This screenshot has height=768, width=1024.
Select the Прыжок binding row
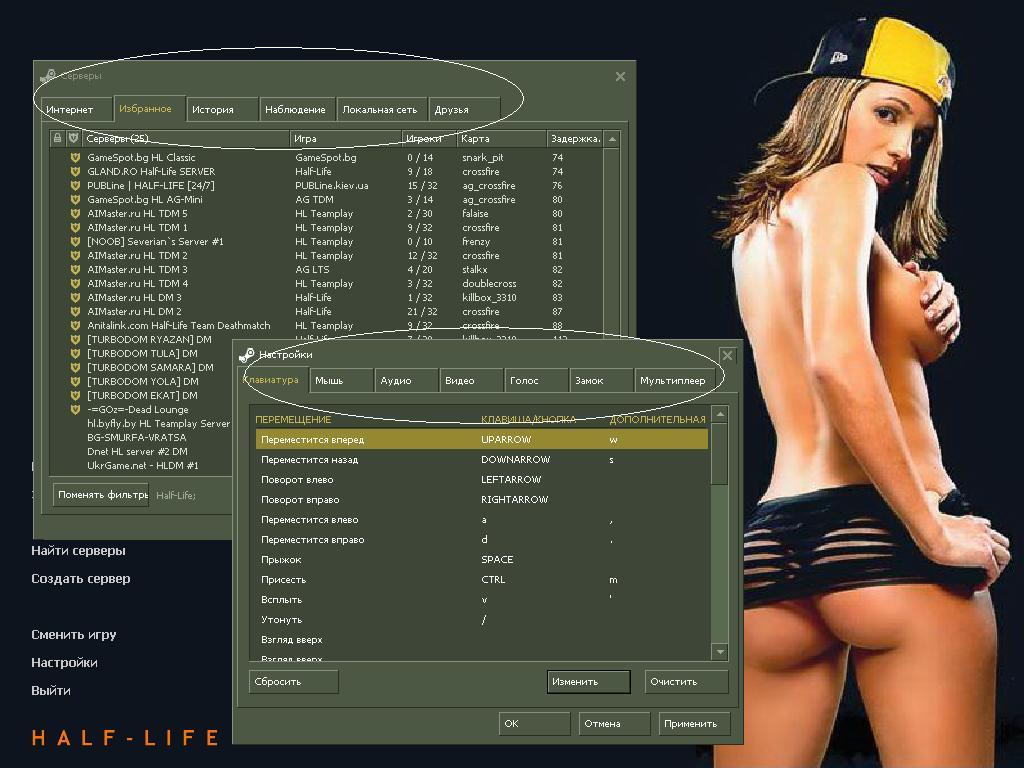click(482, 560)
